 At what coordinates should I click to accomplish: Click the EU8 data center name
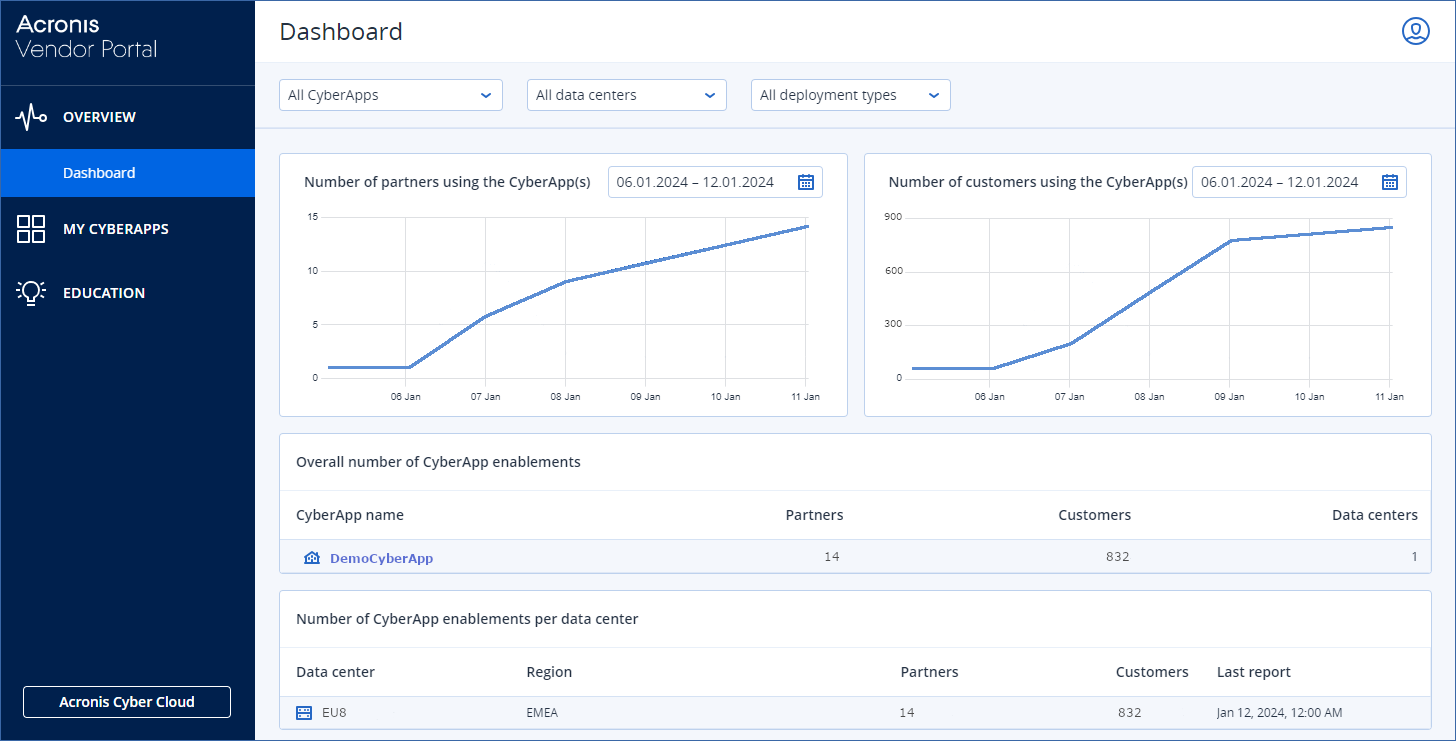click(x=334, y=713)
